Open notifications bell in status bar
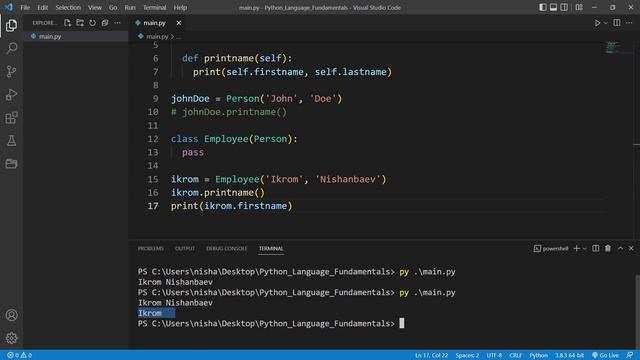This screenshot has height=360, width=640. (630, 355)
